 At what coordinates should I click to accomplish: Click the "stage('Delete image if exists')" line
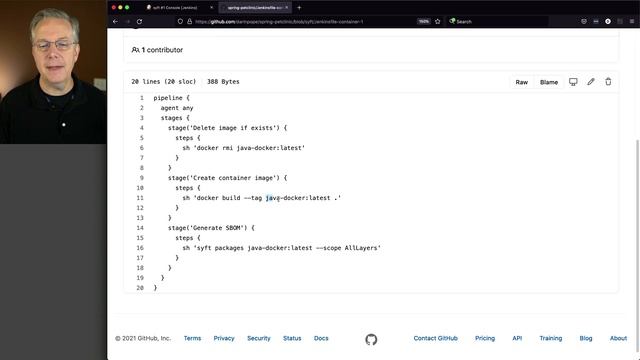point(227,128)
